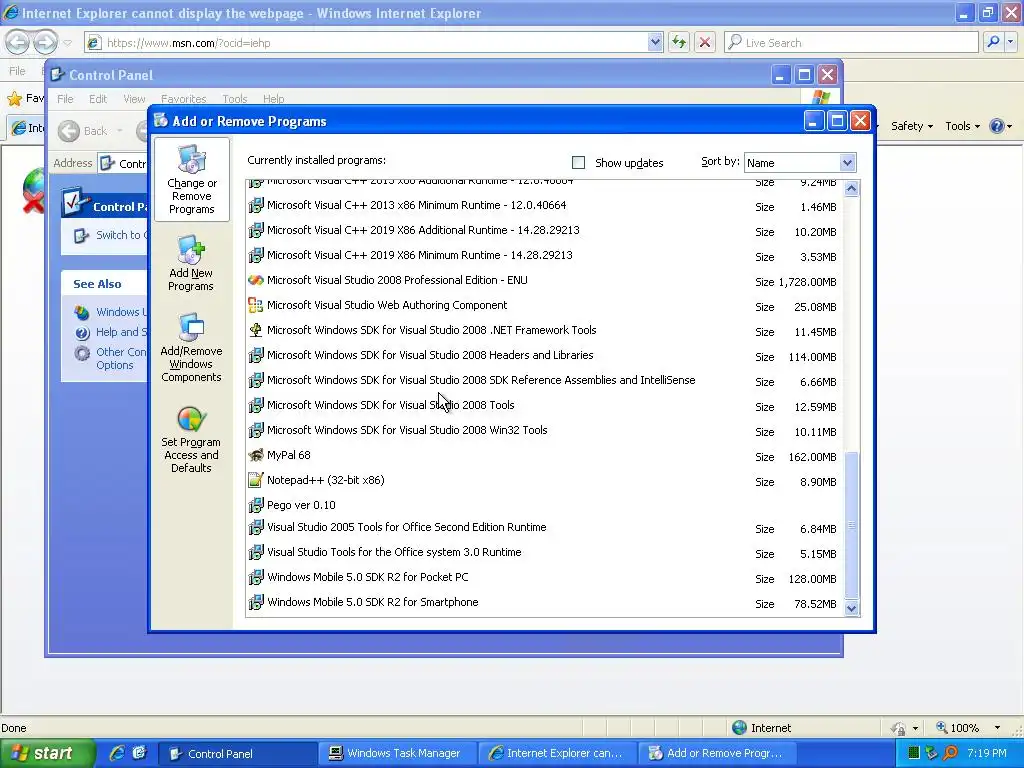Screen dimensions: 1024x768
Task: Click Visual C++ 2019 X86 Minimum Runtime icon
Action: click(x=256, y=255)
